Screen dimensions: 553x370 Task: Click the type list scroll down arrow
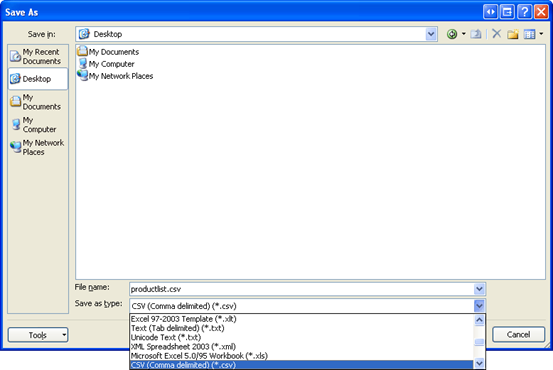tap(479, 363)
